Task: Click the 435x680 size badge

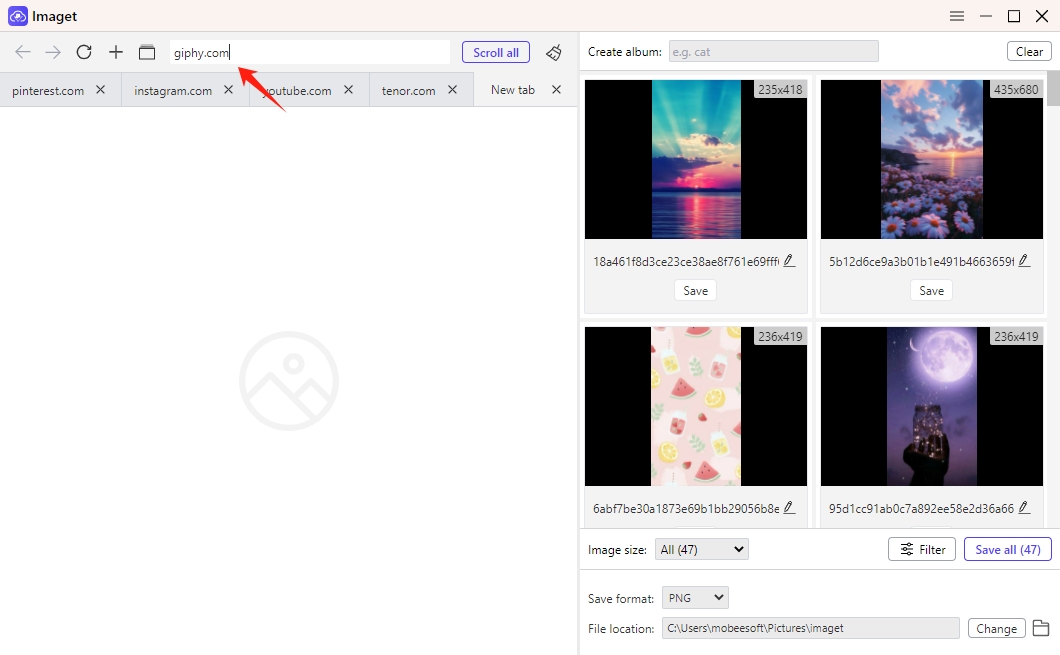Action: [1016, 89]
